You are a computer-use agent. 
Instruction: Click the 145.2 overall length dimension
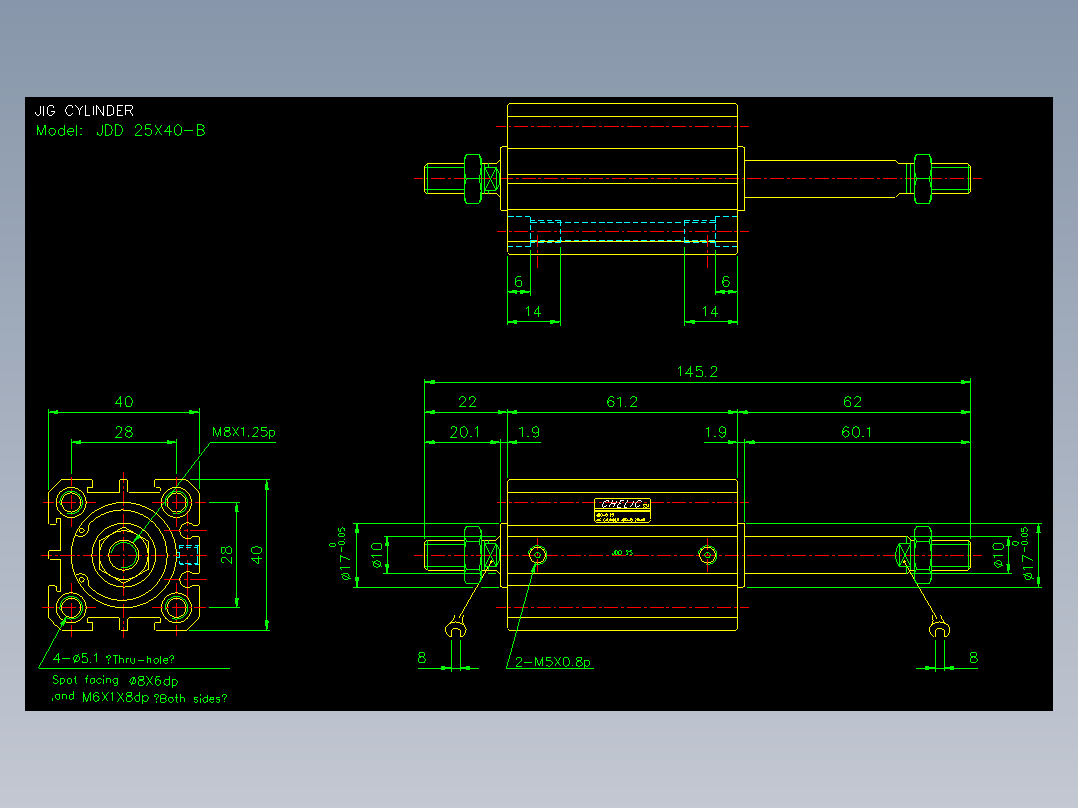697,371
